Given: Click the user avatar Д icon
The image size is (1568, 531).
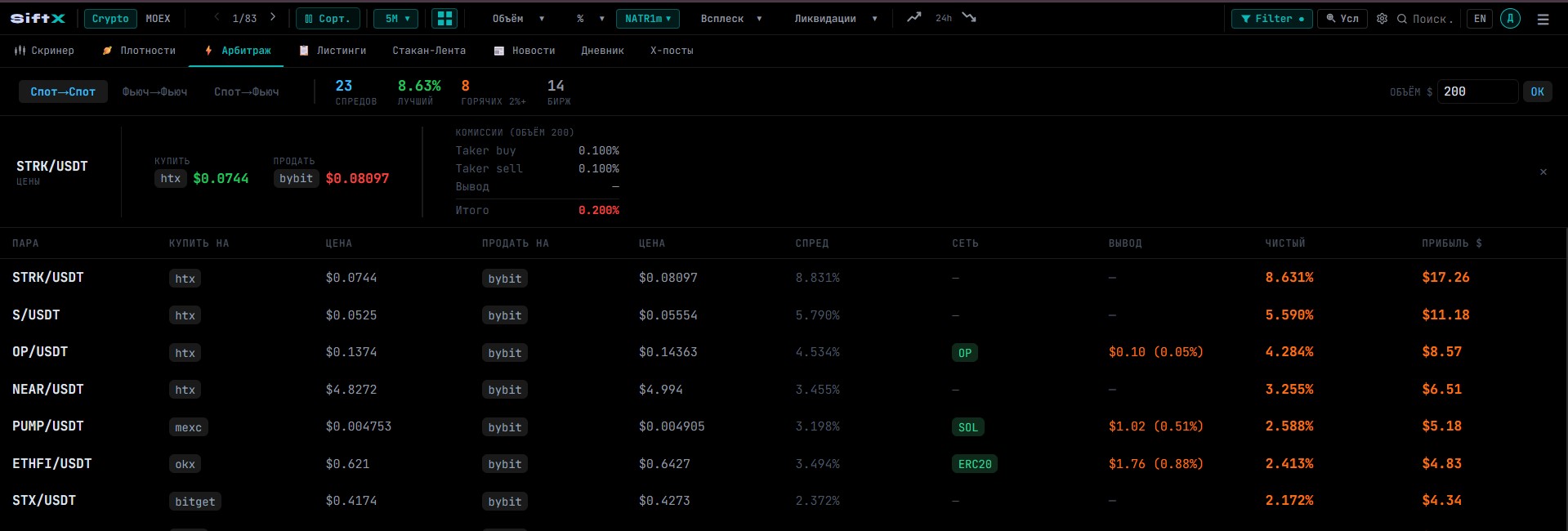Looking at the screenshot, I should (x=1510, y=18).
